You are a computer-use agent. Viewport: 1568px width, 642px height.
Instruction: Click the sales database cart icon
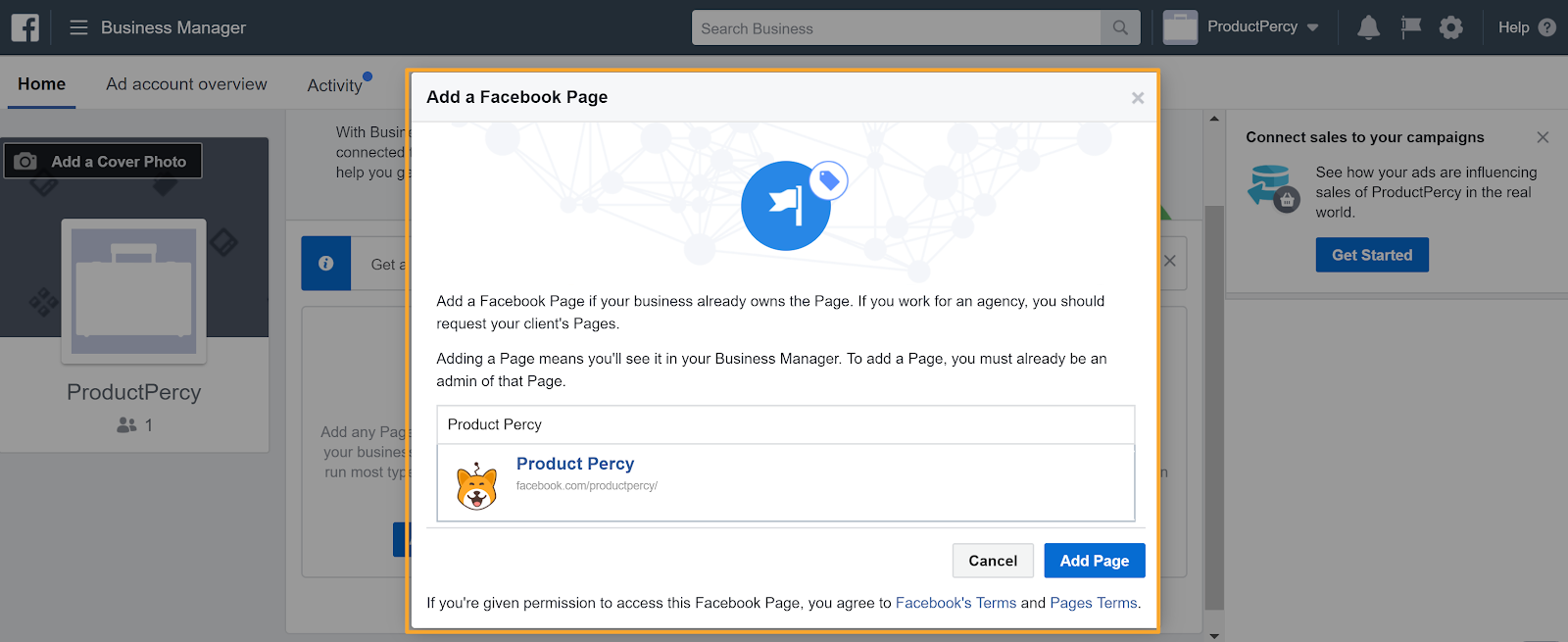[1273, 188]
